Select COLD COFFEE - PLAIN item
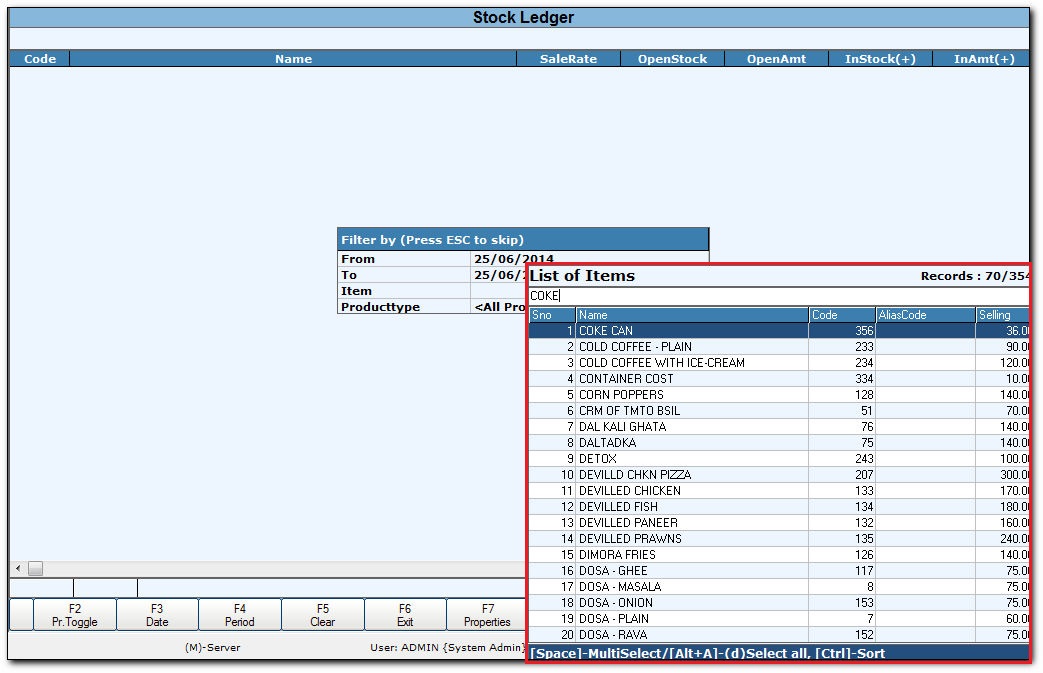Viewport: 1043px width, 673px height. click(x=692, y=347)
